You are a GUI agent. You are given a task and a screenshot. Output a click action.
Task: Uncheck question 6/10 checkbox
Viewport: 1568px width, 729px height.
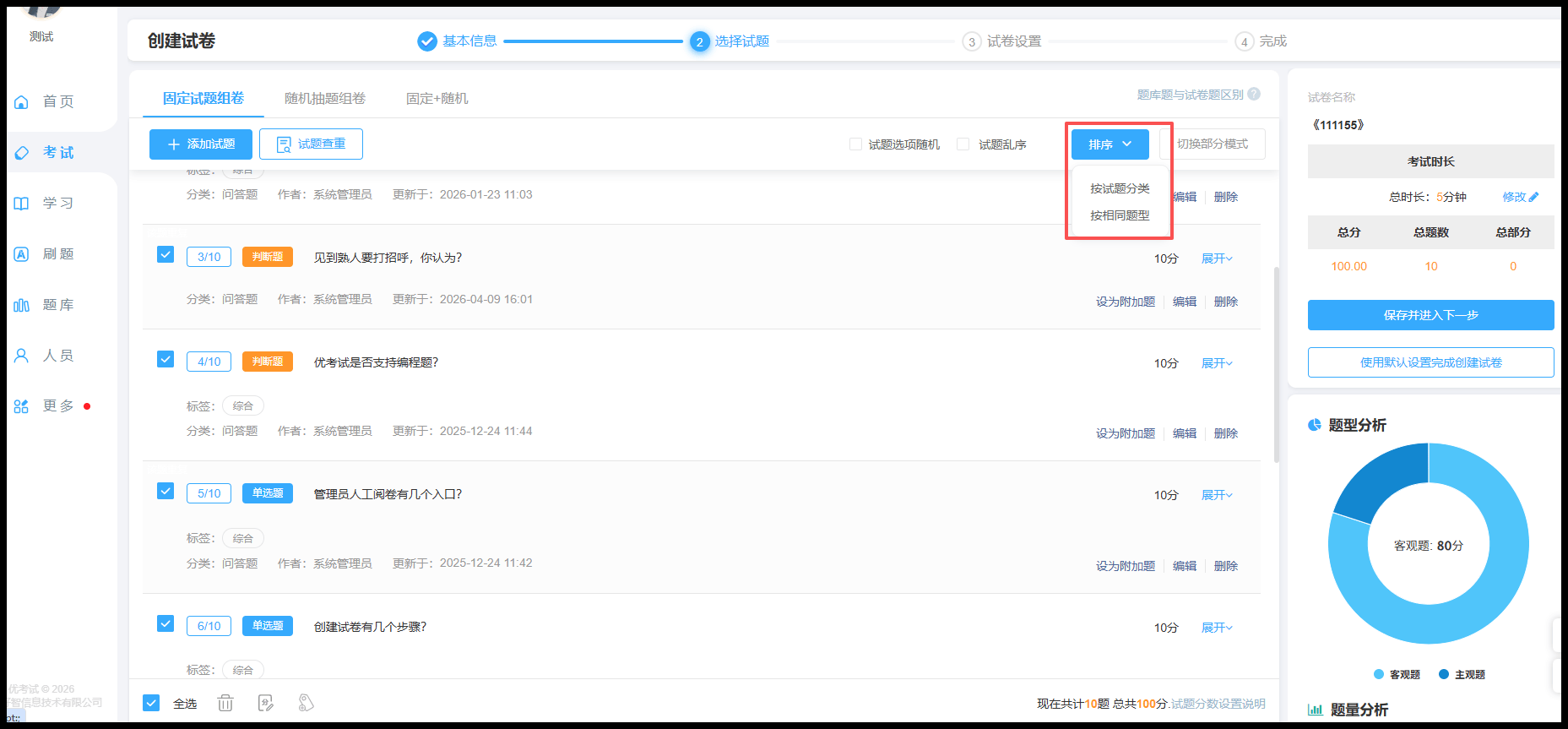[165, 623]
